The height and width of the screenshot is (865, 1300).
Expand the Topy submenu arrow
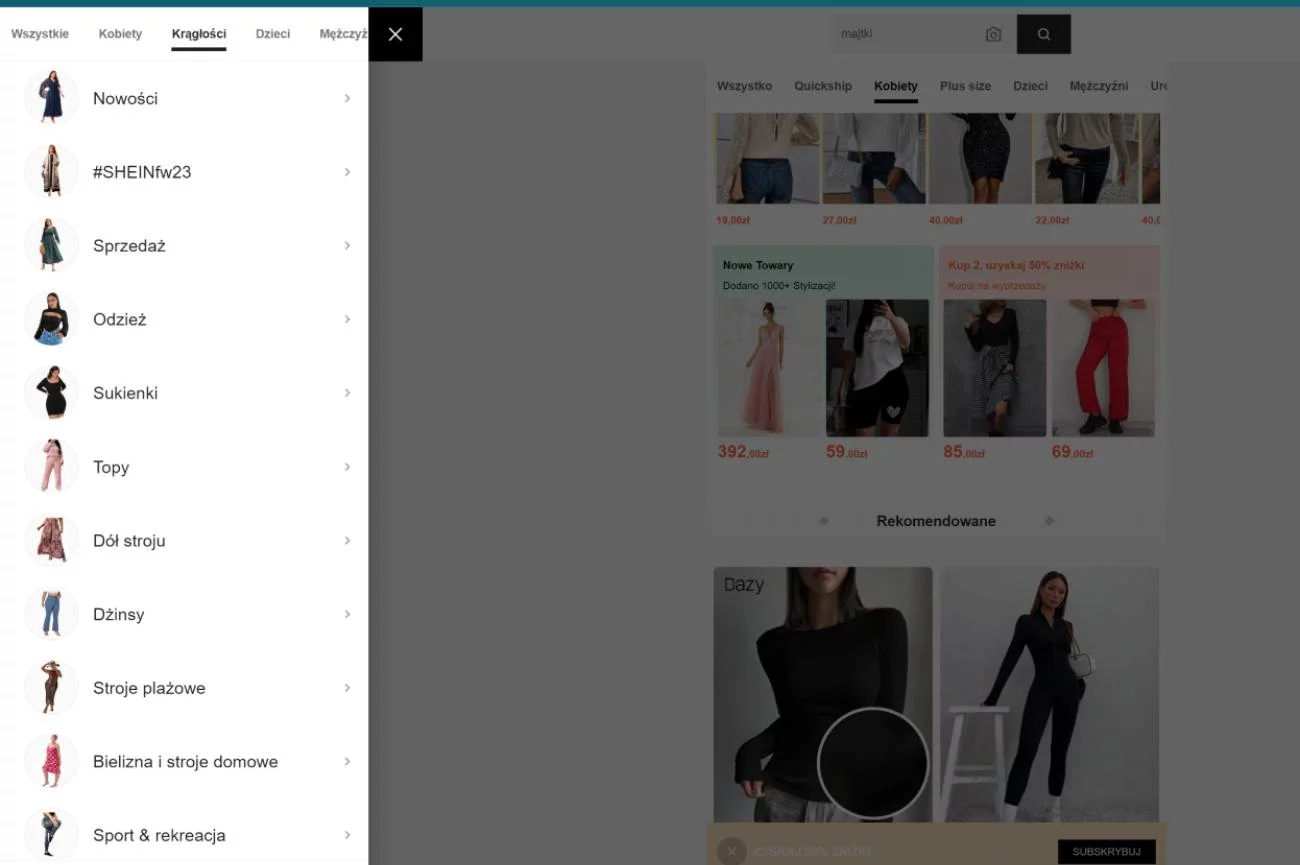347,467
